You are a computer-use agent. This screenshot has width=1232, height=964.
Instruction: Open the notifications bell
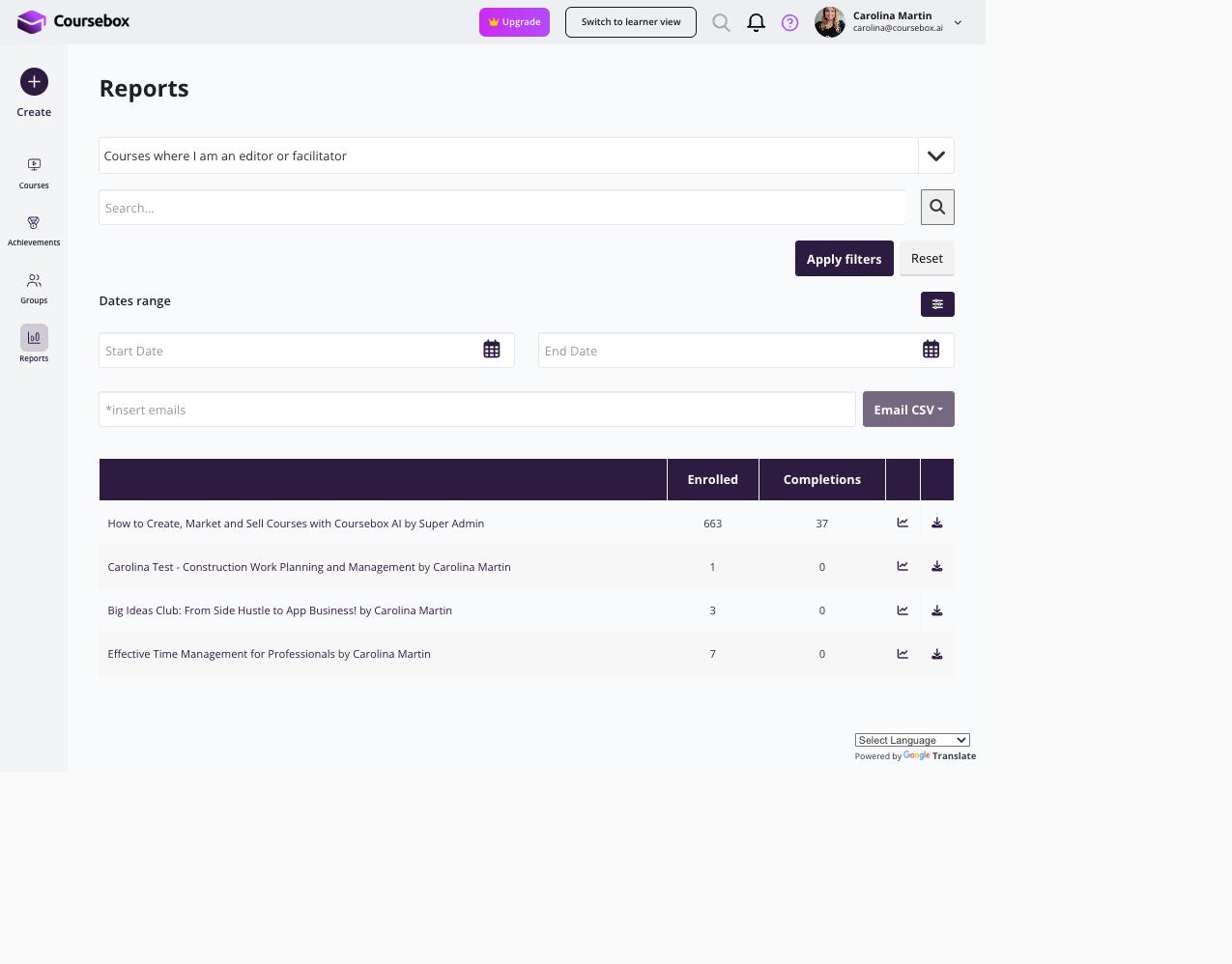click(757, 22)
